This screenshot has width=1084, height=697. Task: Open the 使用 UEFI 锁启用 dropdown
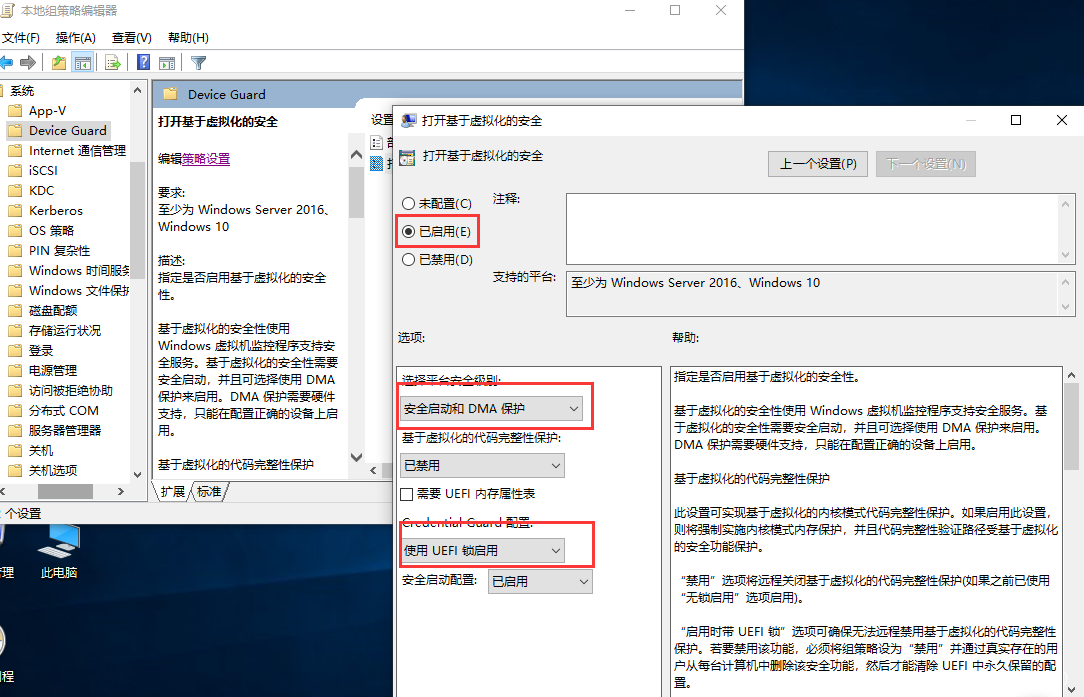483,550
